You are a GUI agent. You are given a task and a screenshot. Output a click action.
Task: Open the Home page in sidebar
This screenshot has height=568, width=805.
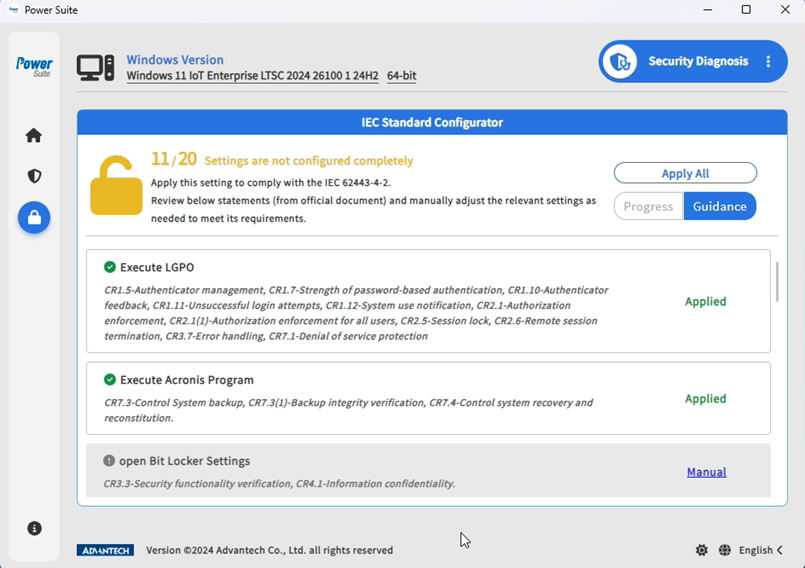click(34, 135)
